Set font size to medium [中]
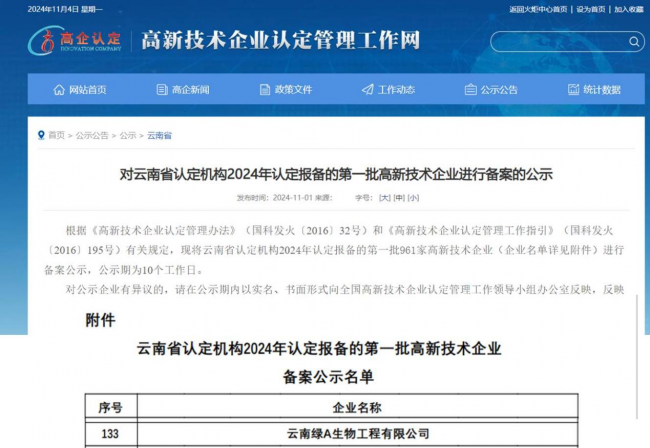This screenshot has height=448, width=650. click(x=399, y=198)
